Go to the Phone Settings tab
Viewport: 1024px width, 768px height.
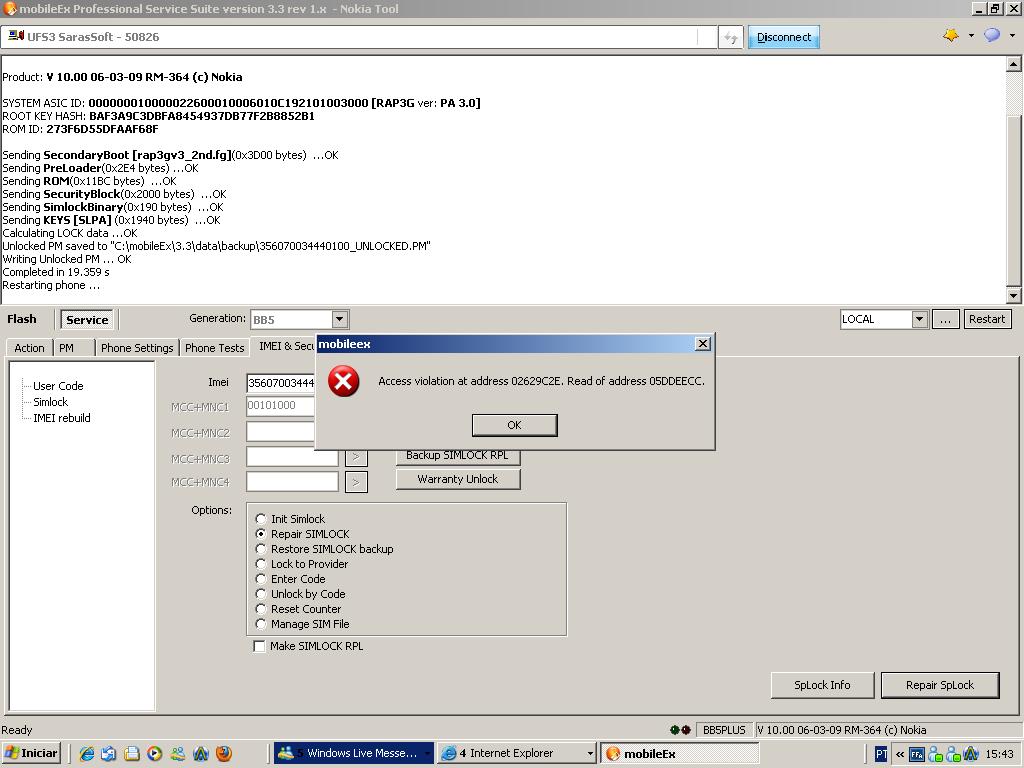(137, 348)
